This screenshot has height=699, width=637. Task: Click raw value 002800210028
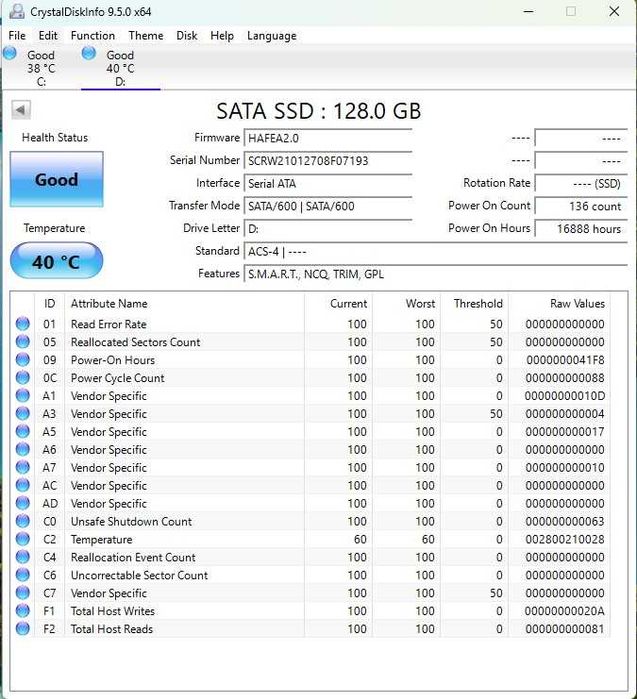(565, 539)
